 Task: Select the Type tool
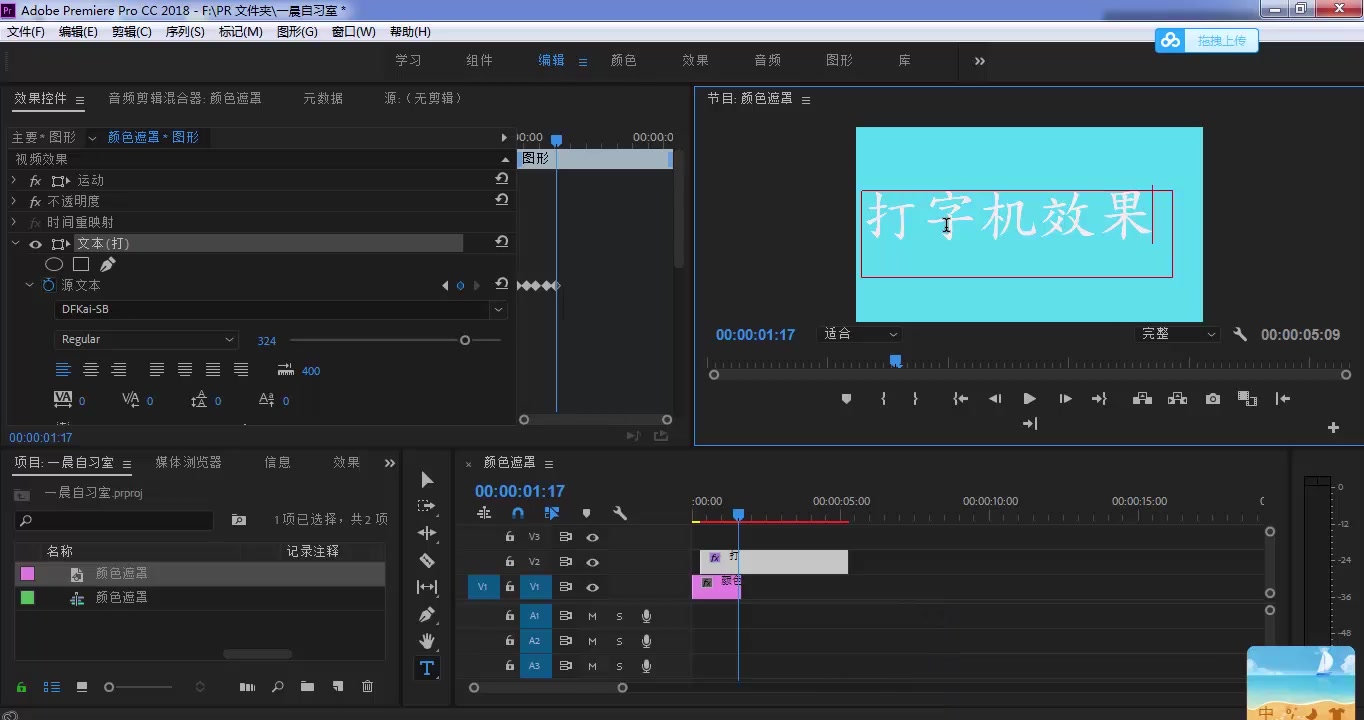pos(427,668)
